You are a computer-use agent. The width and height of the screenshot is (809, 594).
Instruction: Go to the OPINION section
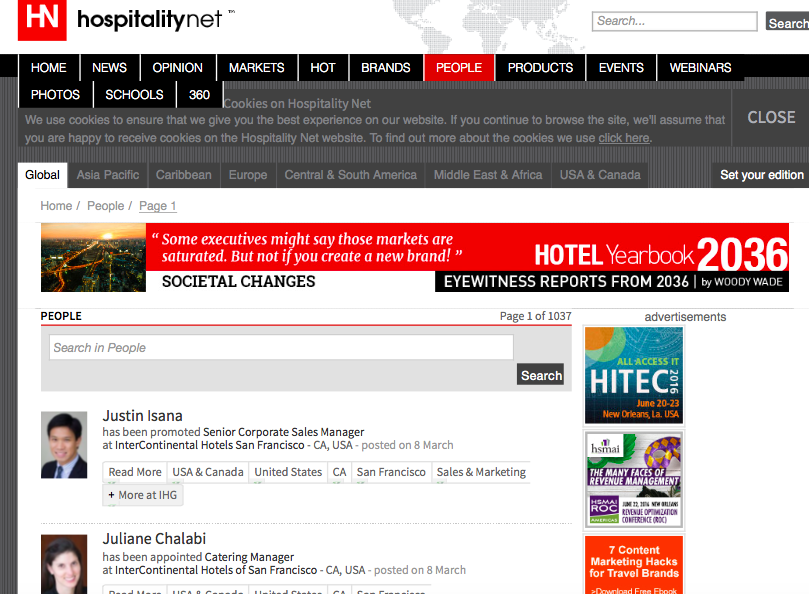[177, 68]
